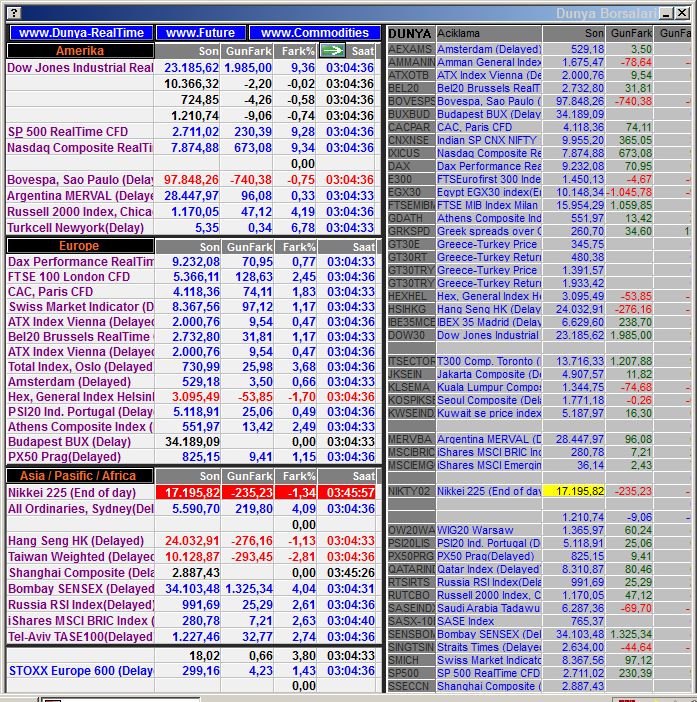Click the Saat header in Amerika section
This screenshot has width=697, height=702.
click(x=362, y=51)
